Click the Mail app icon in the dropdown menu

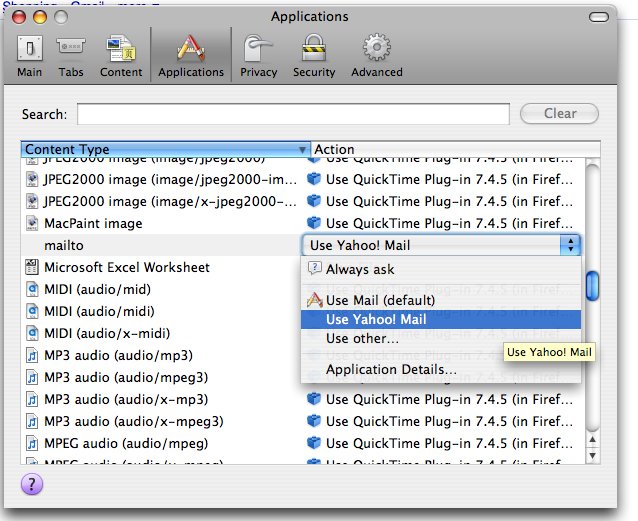(x=315, y=300)
